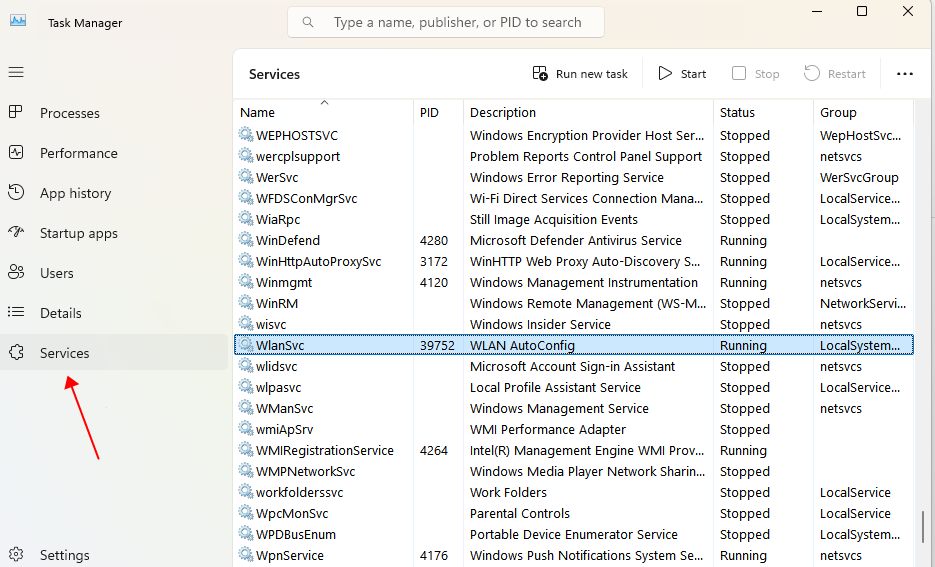The height and width of the screenshot is (567, 935).
Task: Click the gear icon beside WinDefend
Action: (x=246, y=239)
